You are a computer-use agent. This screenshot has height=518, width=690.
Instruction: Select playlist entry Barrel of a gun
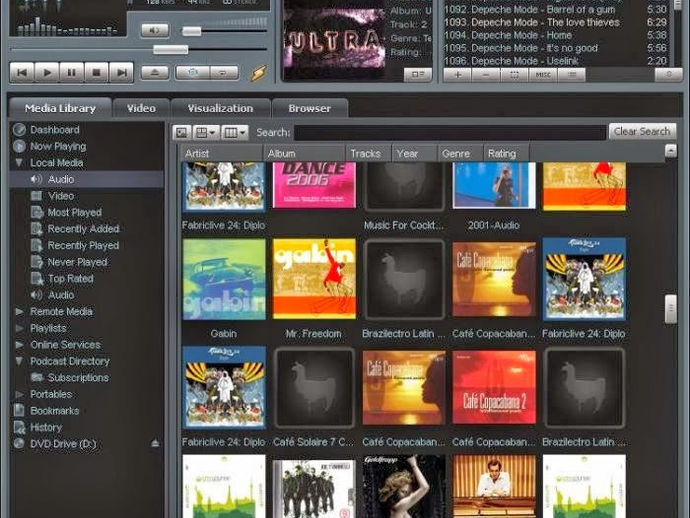pos(555,9)
